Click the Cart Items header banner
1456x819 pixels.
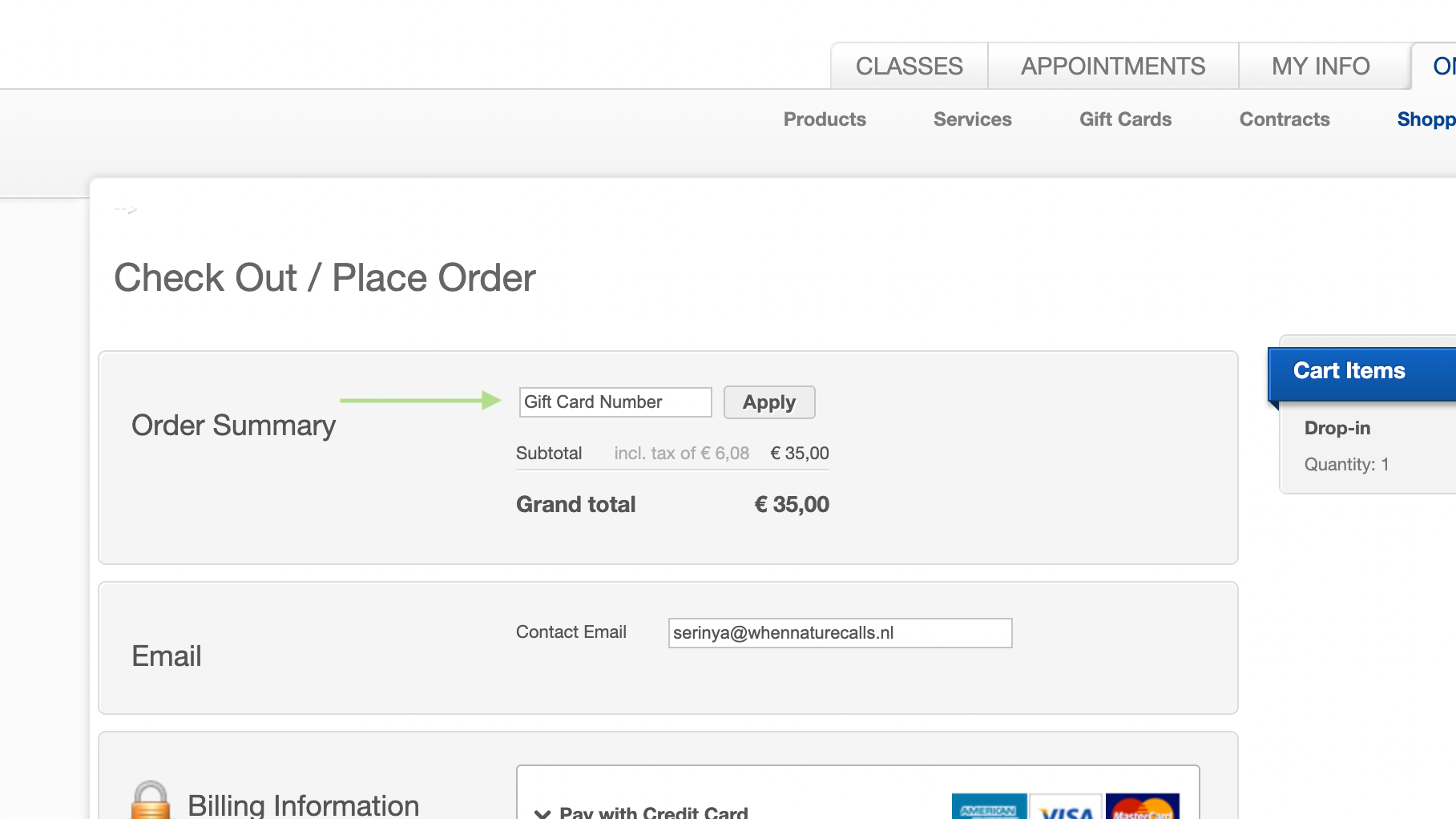point(1361,372)
